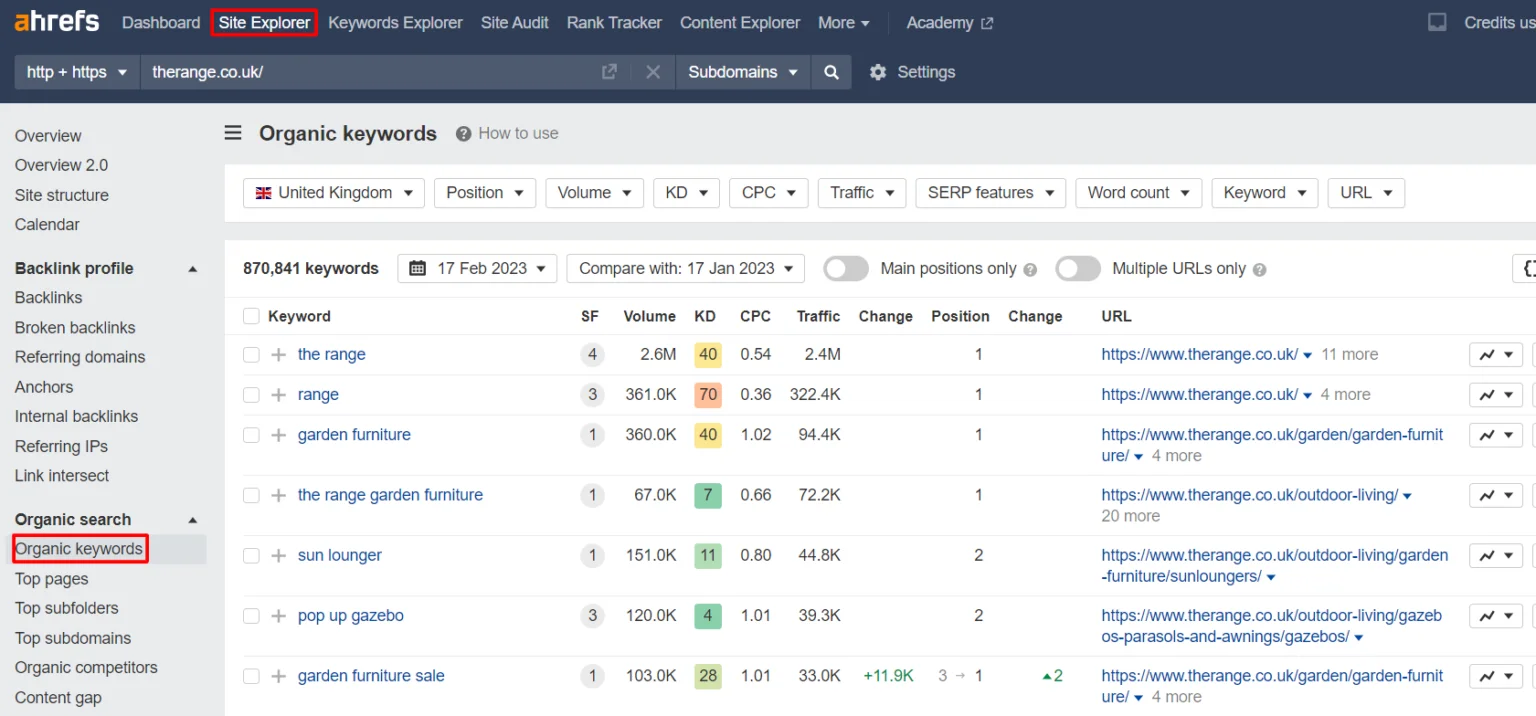The height and width of the screenshot is (716, 1536).
Task: Sort table by Volume column header
Action: [650, 316]
